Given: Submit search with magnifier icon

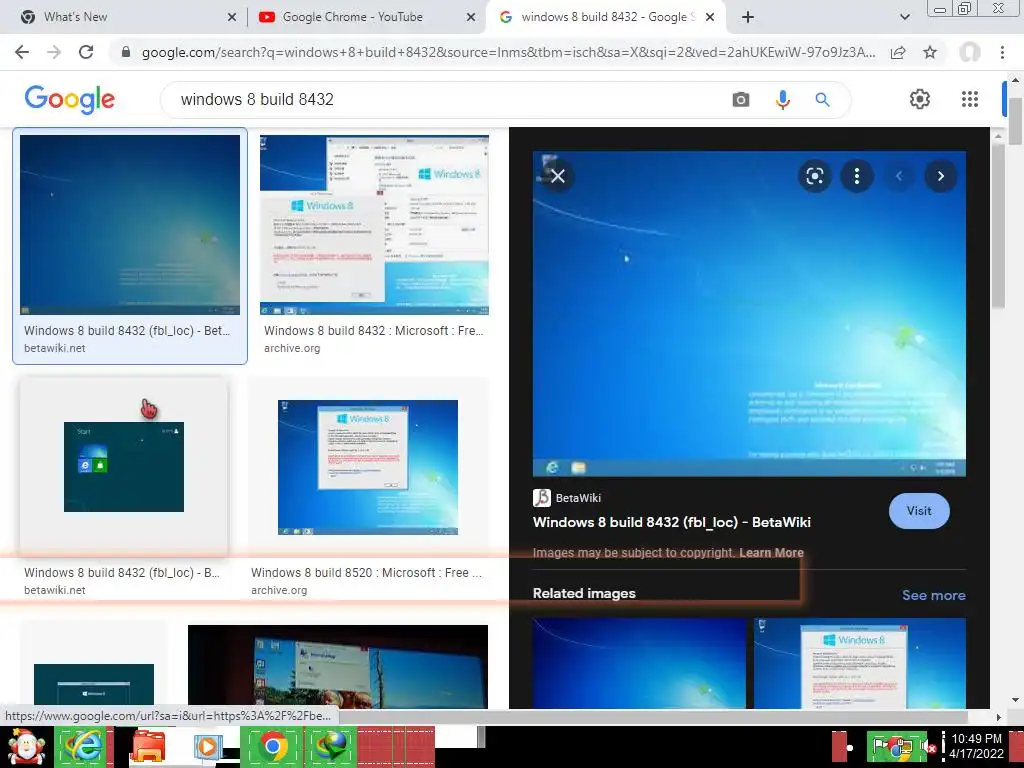Looking at the screenshot, I should pyautogui.click(x=822, y=99).
